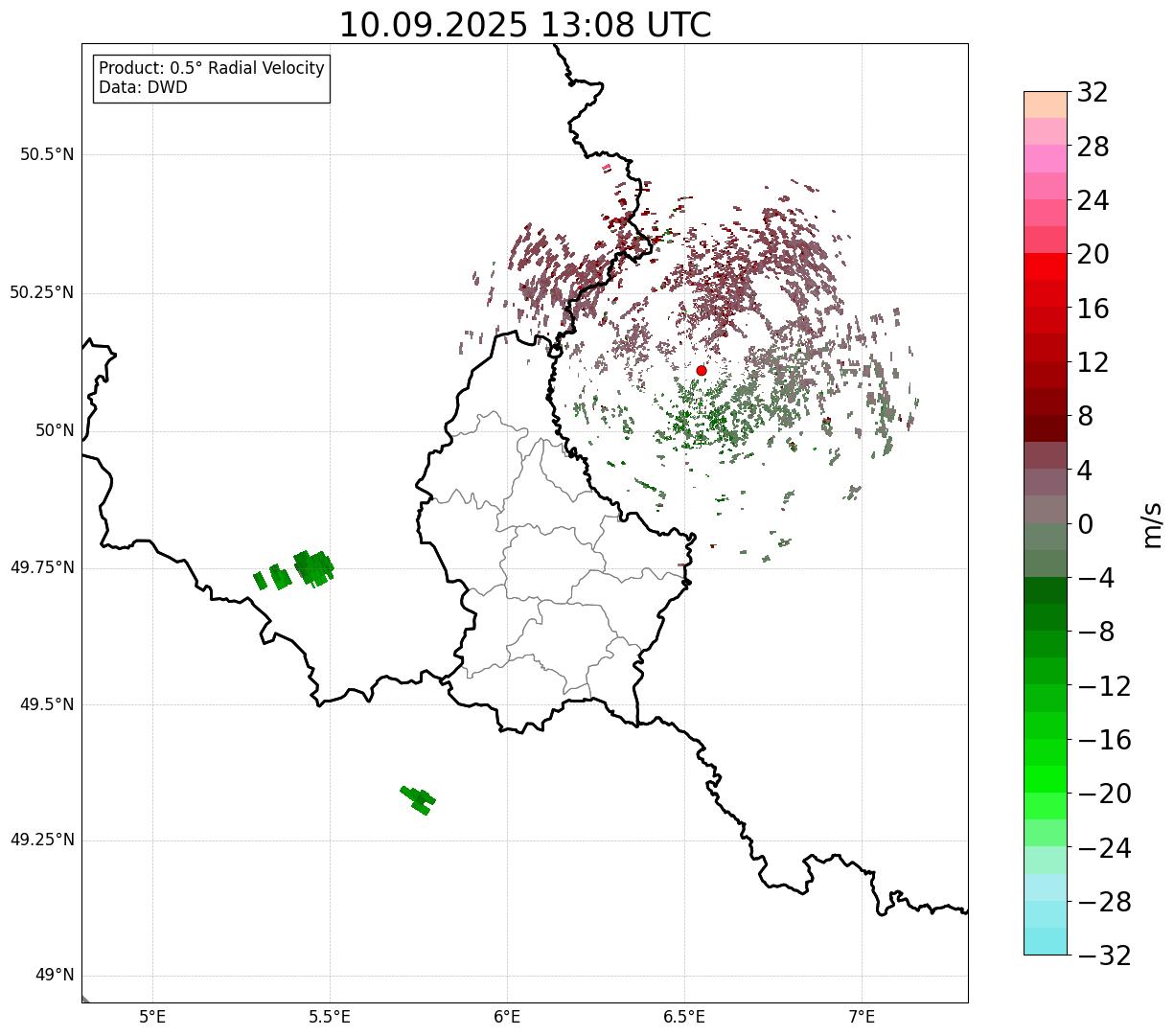
Task: Click the Data: DWD text
Action: [x=144, y=88]
